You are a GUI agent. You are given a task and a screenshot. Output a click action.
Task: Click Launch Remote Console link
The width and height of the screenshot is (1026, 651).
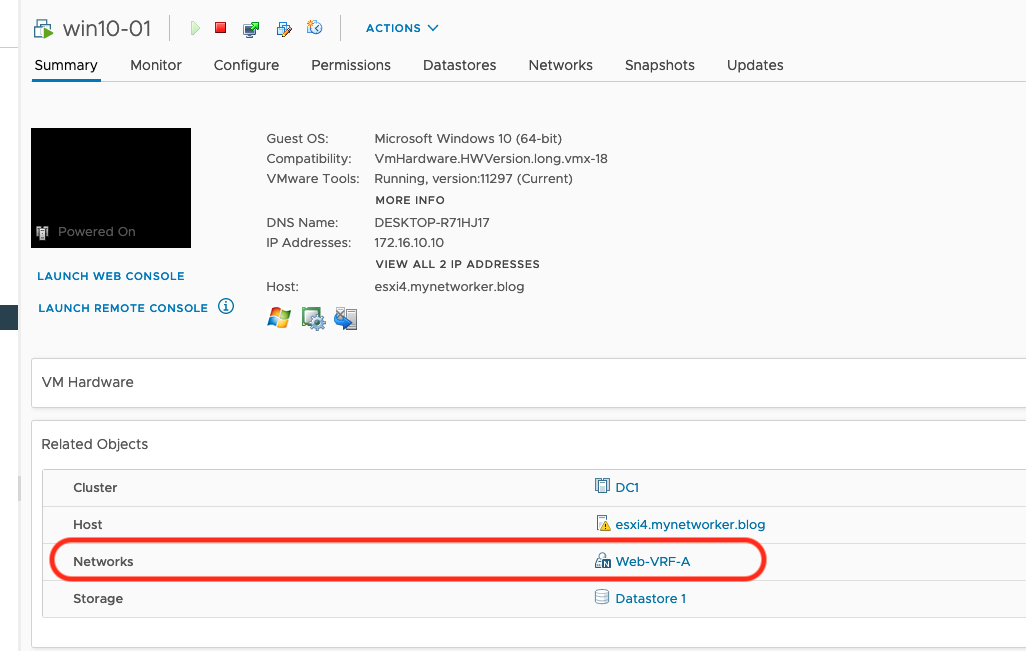pyautogui.click(x=123, y=308)
